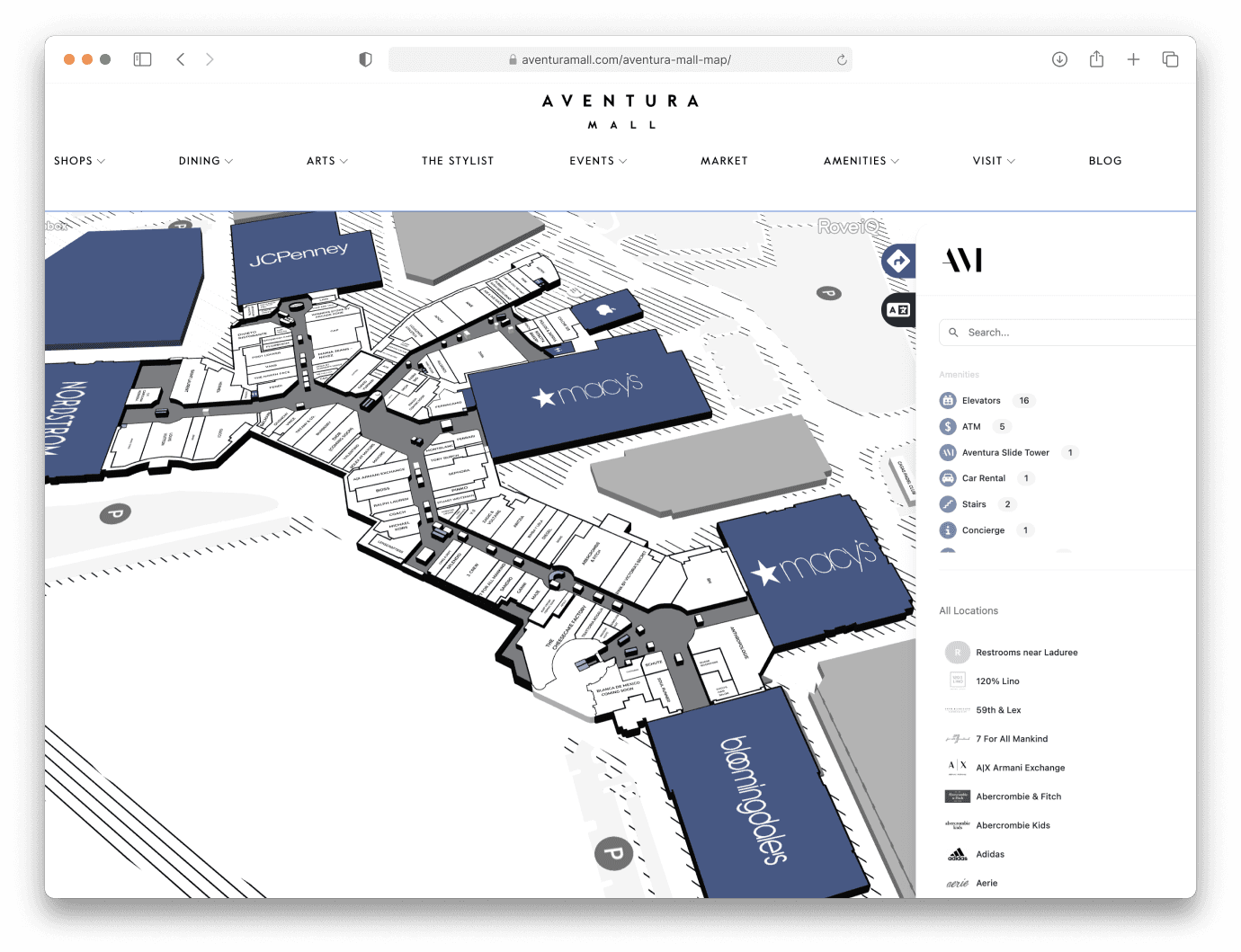Open the directions icon on map
1241x952 pixels.
(898, 261)
